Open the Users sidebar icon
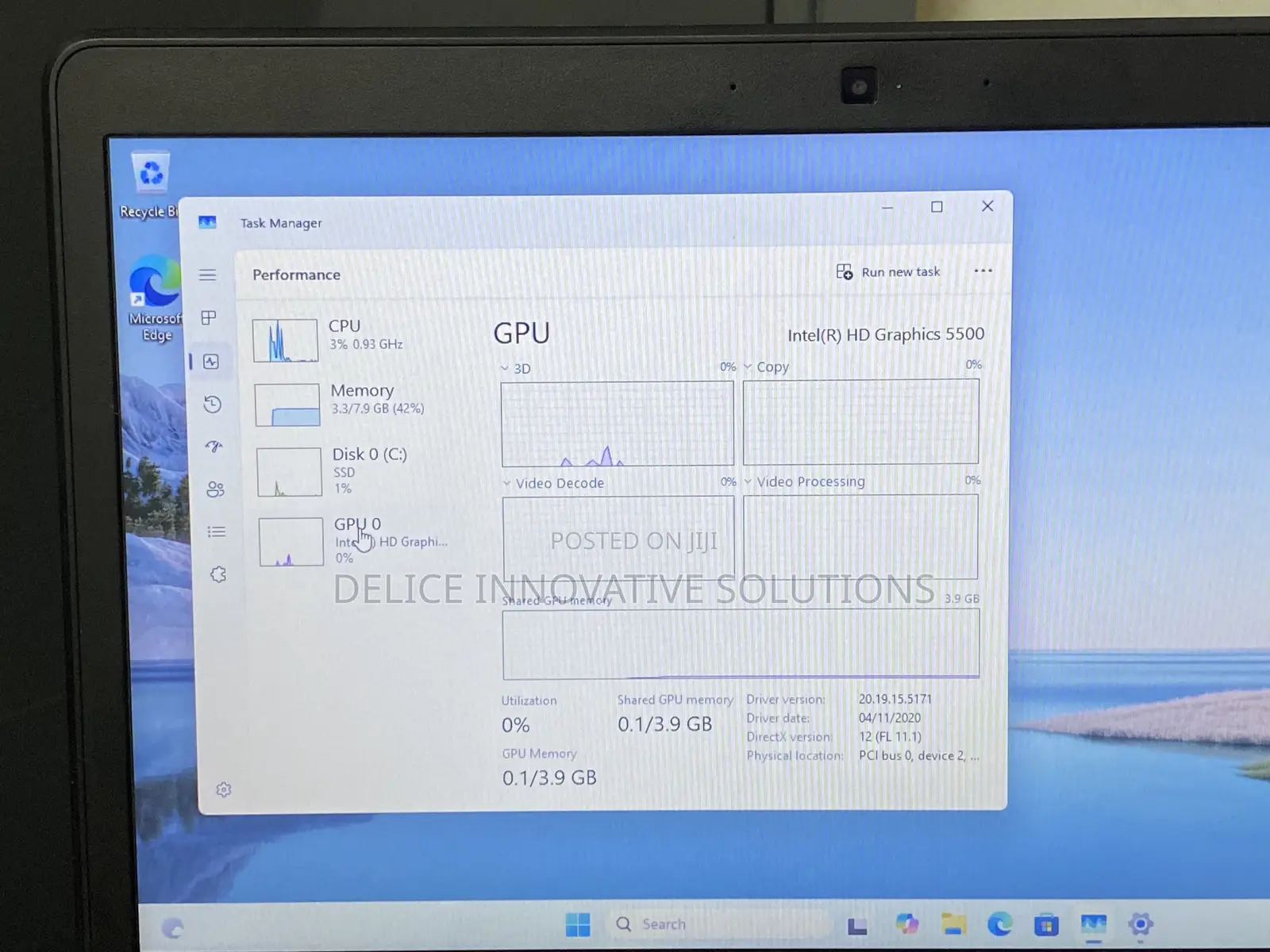Image resolution: width=1270 pixels, height=952 pixels. coord(215,489)
